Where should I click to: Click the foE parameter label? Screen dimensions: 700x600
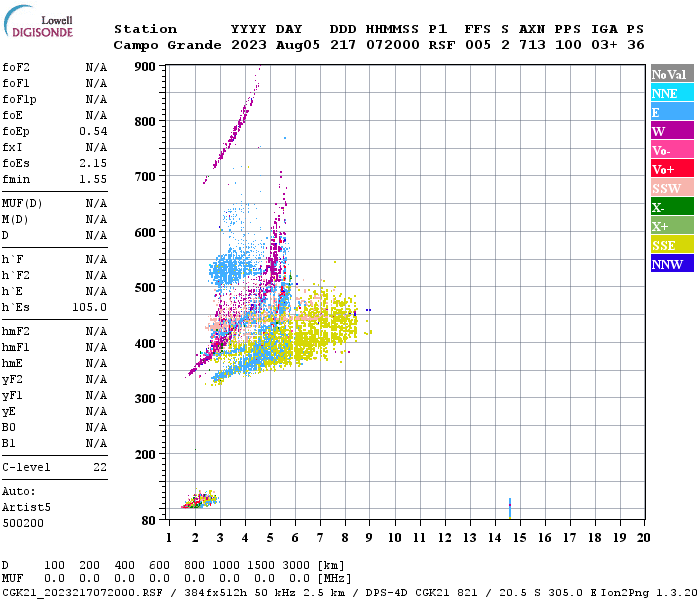[x=12, y=116]
